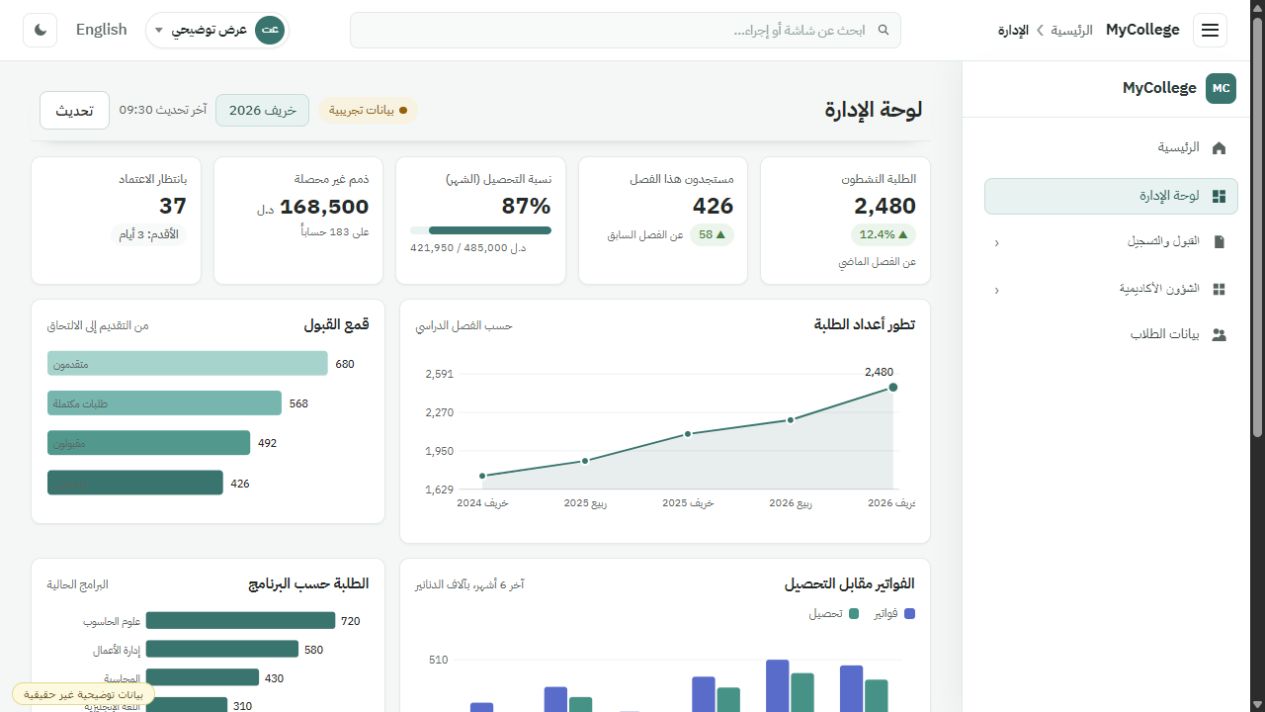Viewport: 1265px width, 712px height.
Task: Click the طلبات مكتملة funnel bar
Action: [164, 403]
